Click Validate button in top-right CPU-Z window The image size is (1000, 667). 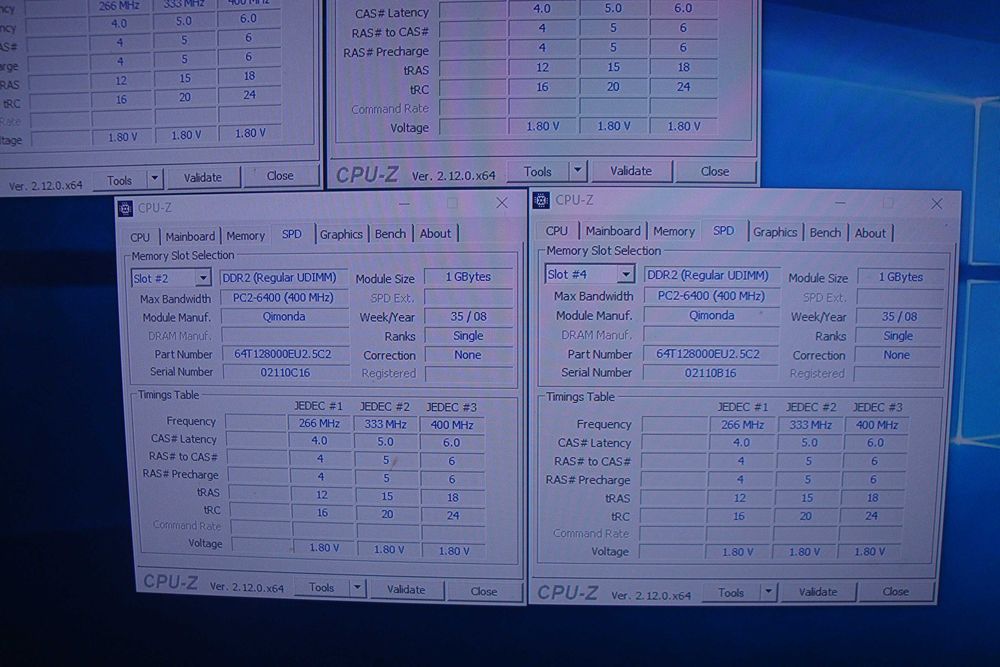tap(631, 171)
